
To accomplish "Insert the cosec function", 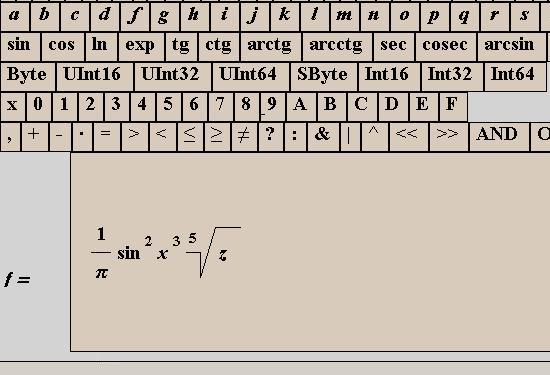I will [x=445, y=47].
